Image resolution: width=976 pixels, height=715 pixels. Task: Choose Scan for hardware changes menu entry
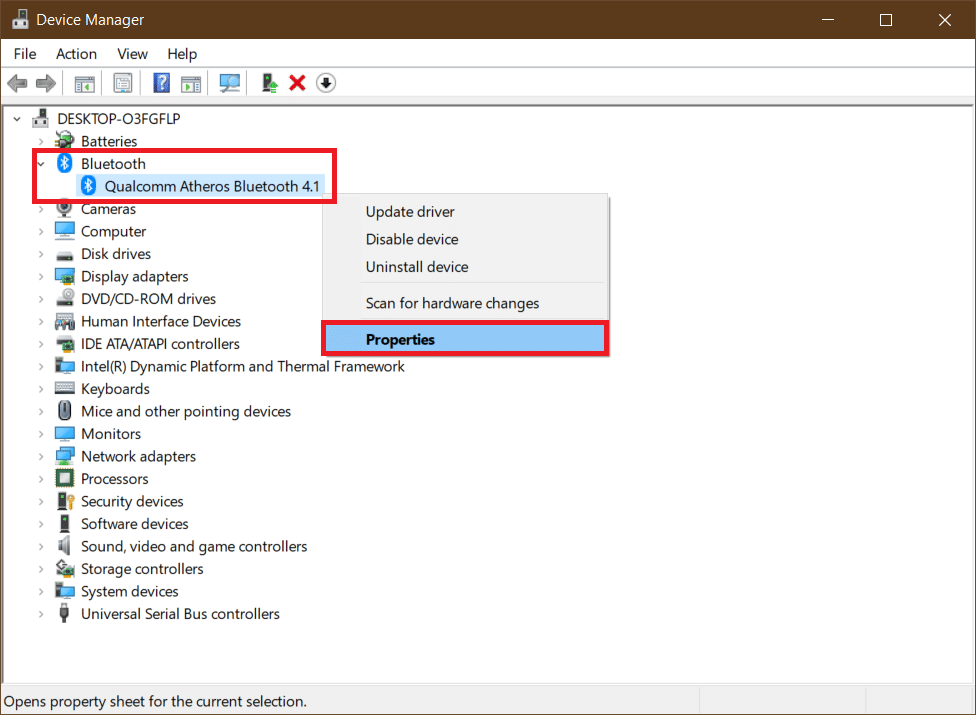465,303
